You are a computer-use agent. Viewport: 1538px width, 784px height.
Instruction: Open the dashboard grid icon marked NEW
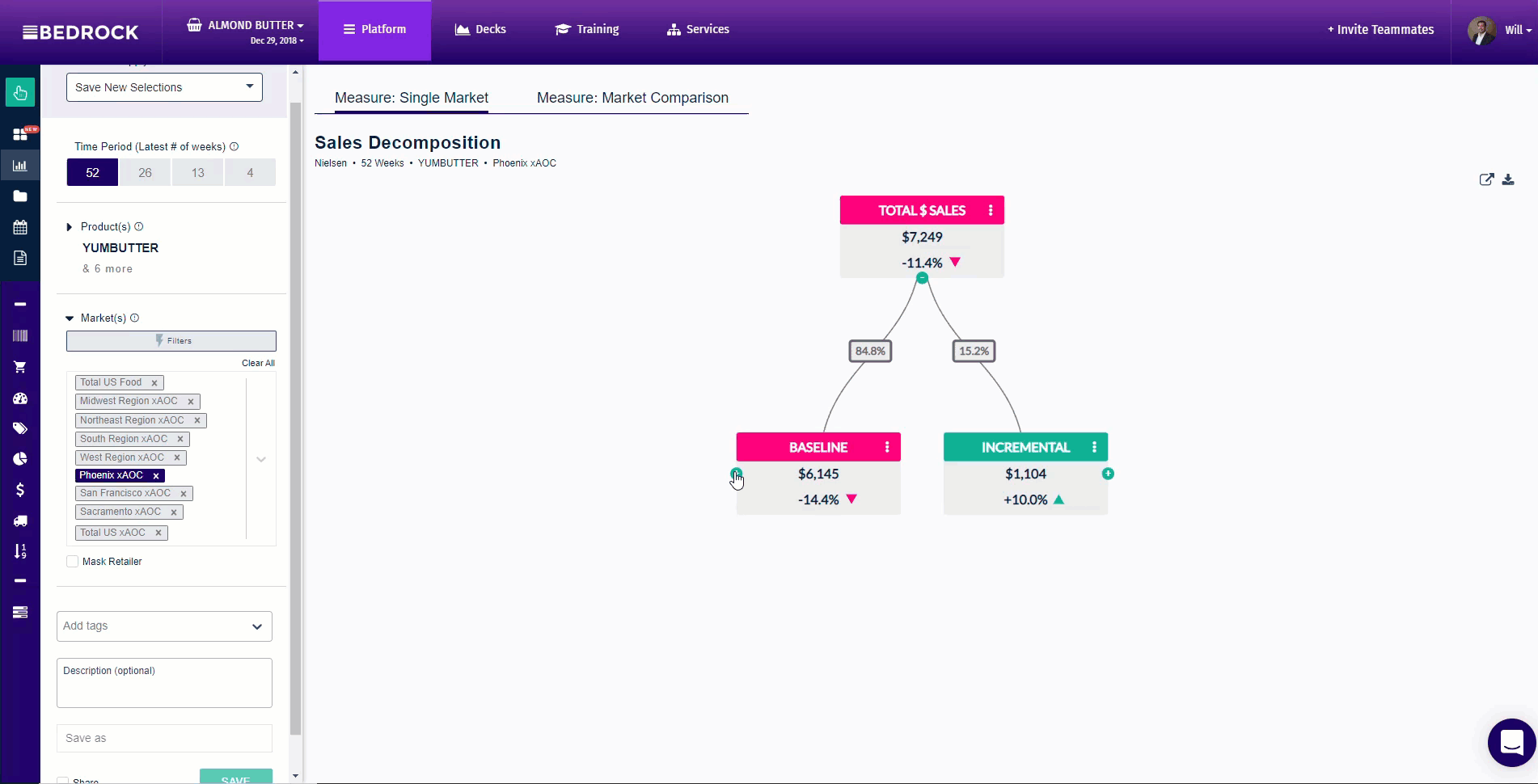(x=20, y=134)
